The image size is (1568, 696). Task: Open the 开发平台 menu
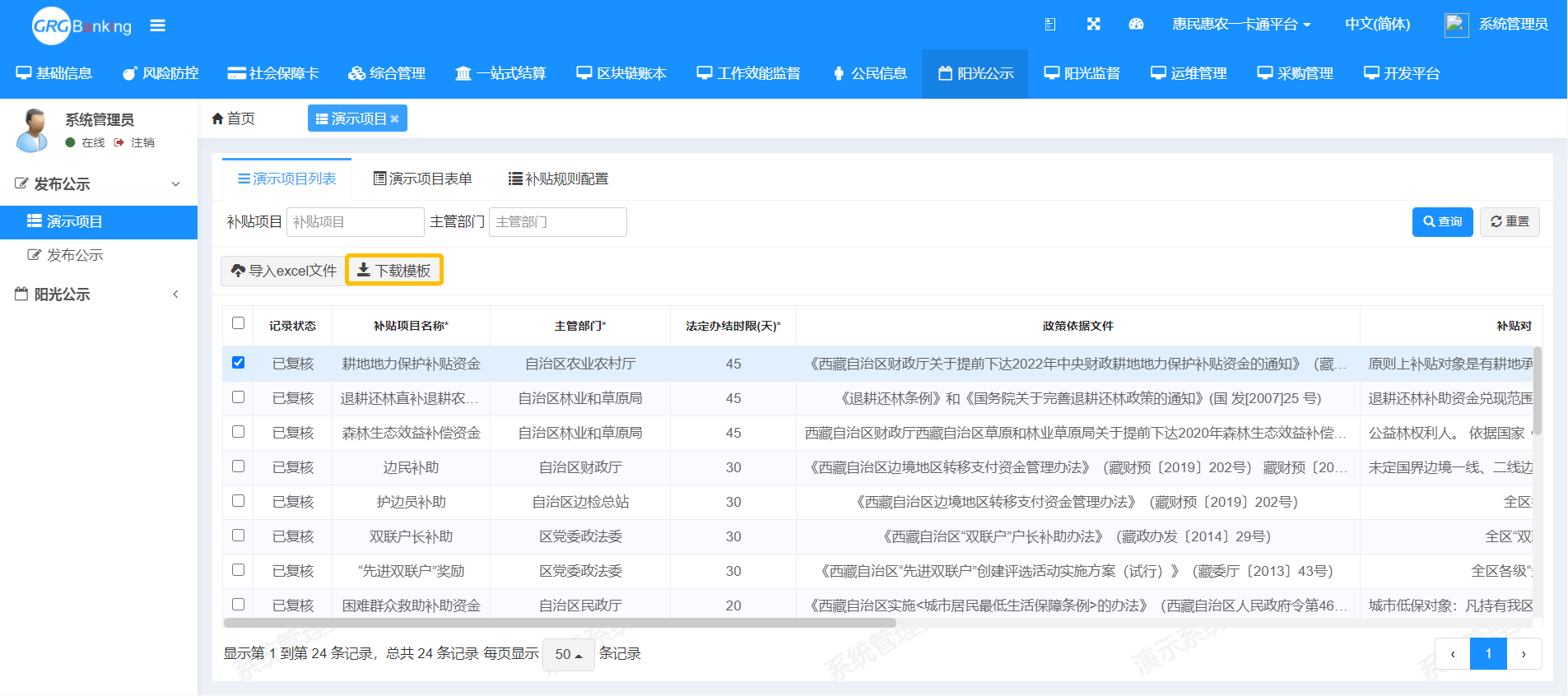pyautogui.click(x=1402, y=73)
